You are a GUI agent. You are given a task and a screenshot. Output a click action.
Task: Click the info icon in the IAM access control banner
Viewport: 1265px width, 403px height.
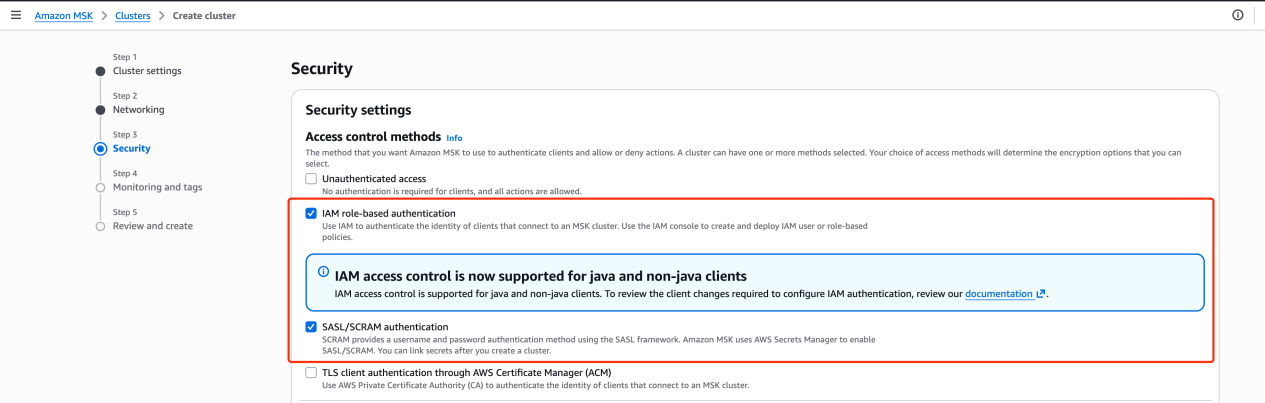pos(323,272)
